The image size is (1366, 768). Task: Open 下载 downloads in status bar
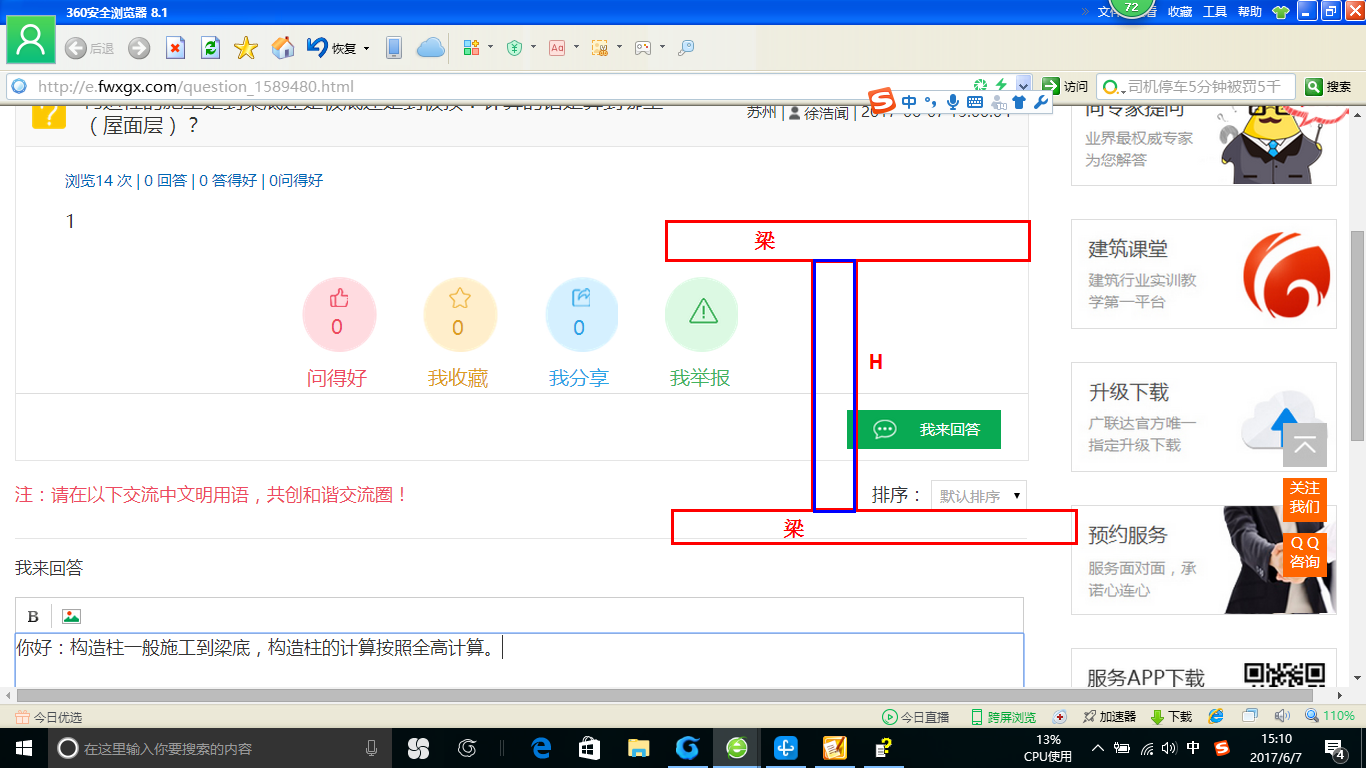tap(1171, 717)
